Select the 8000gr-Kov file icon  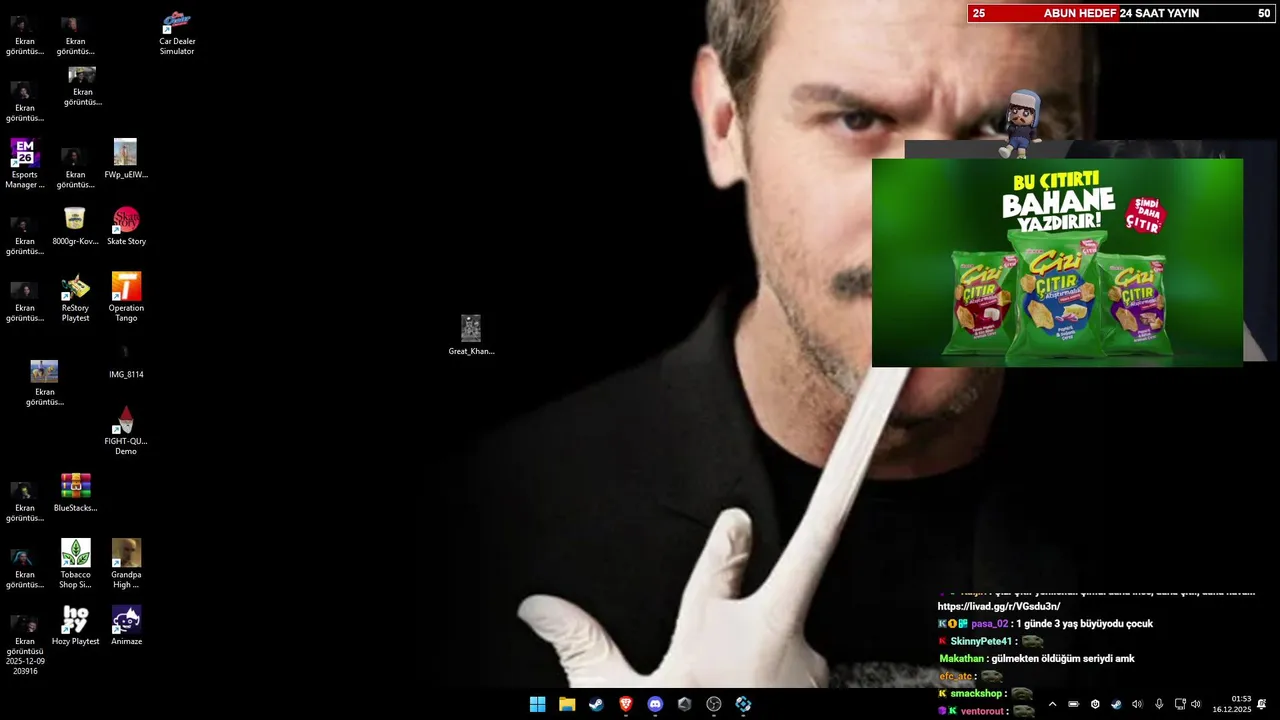(x=75, y=226)
